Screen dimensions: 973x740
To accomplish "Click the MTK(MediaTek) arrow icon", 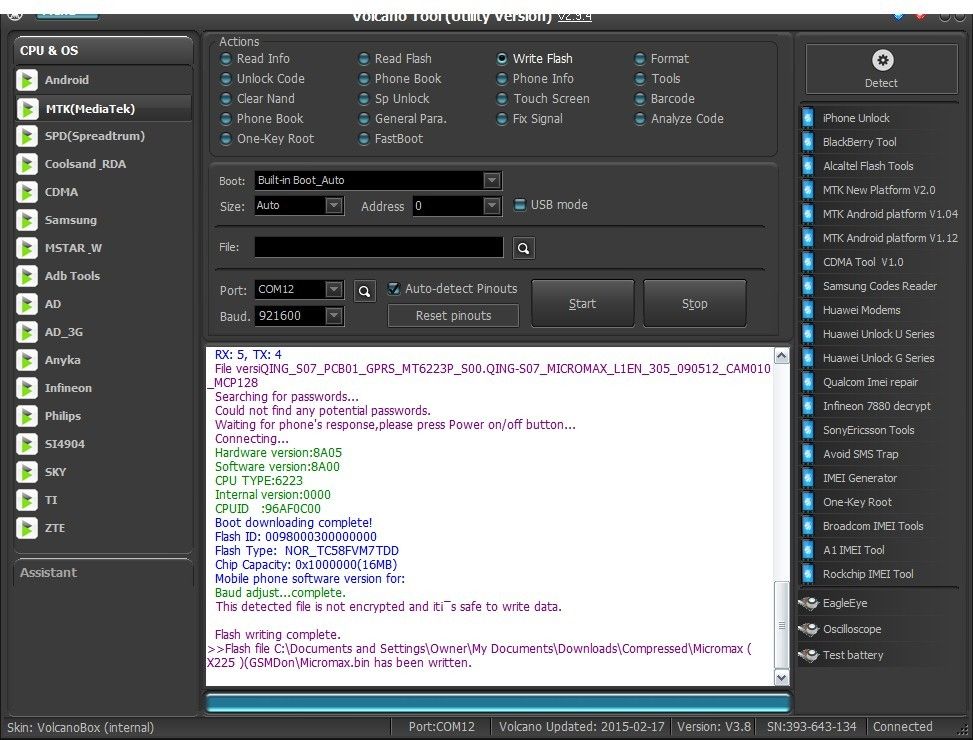I will click(x=27, y=109).
